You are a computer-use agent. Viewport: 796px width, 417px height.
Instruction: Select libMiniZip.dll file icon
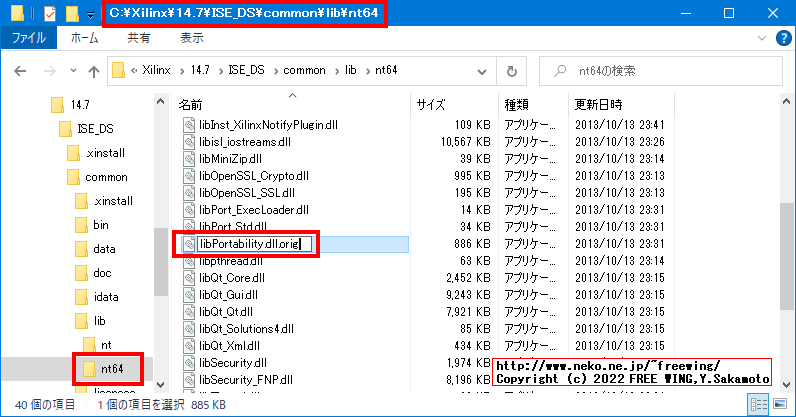click(x=189, y=159)
